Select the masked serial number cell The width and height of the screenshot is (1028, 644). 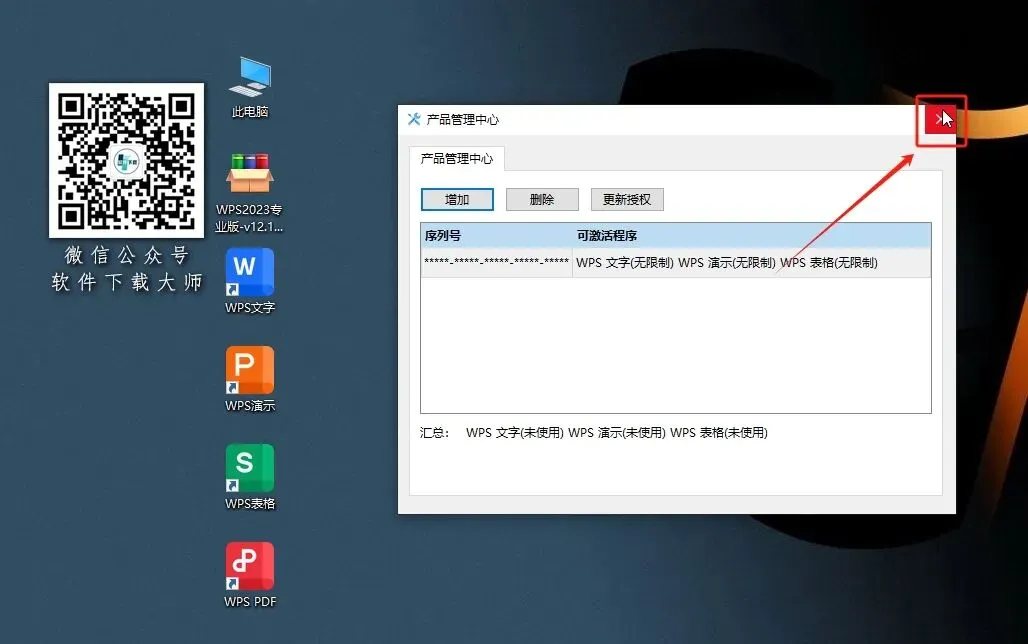click(x=496, y=262)
